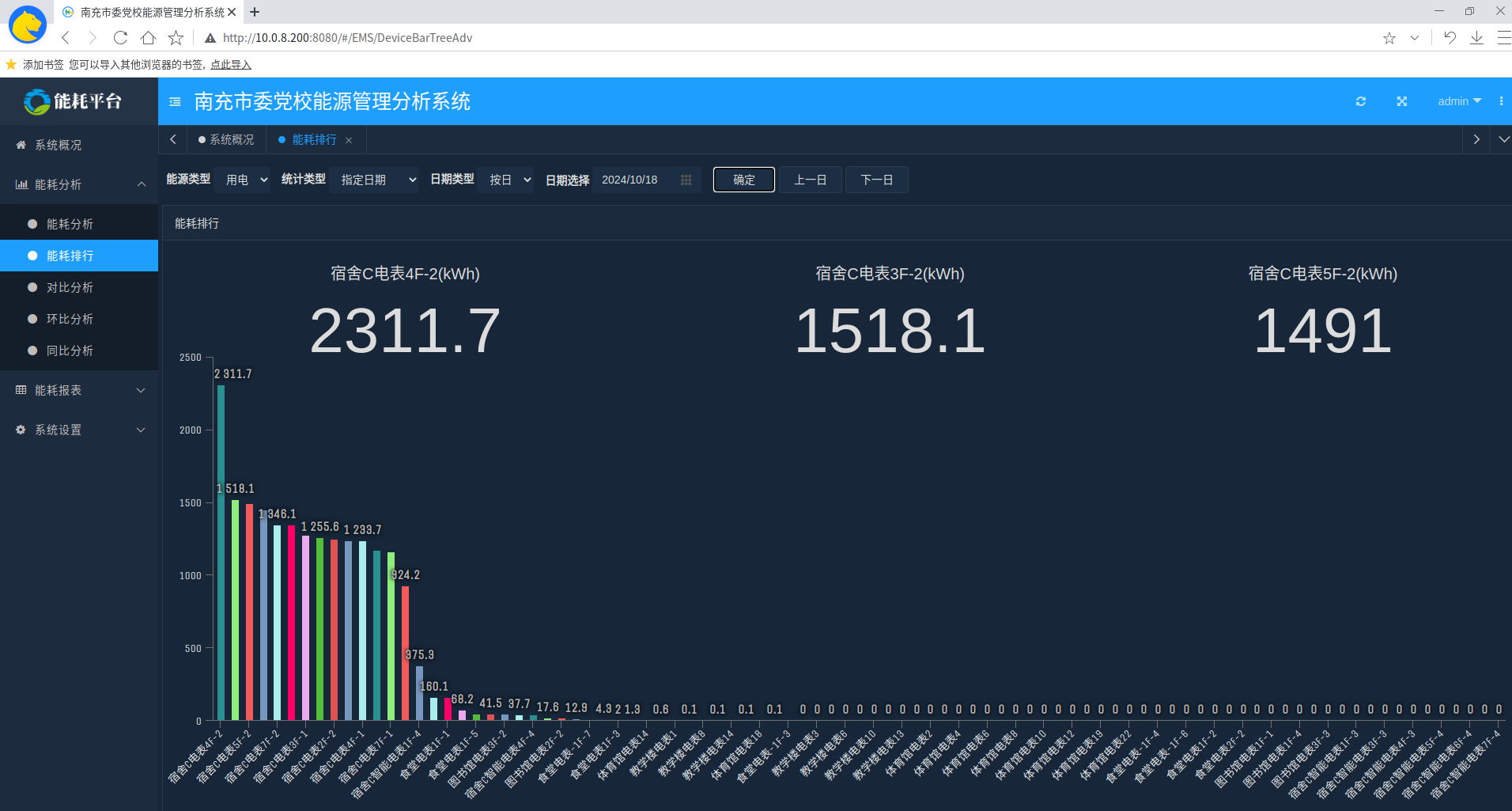Enter fullscreen via header expand icon
This screenshot has height=811, width=1512.
click(1402, 101)
